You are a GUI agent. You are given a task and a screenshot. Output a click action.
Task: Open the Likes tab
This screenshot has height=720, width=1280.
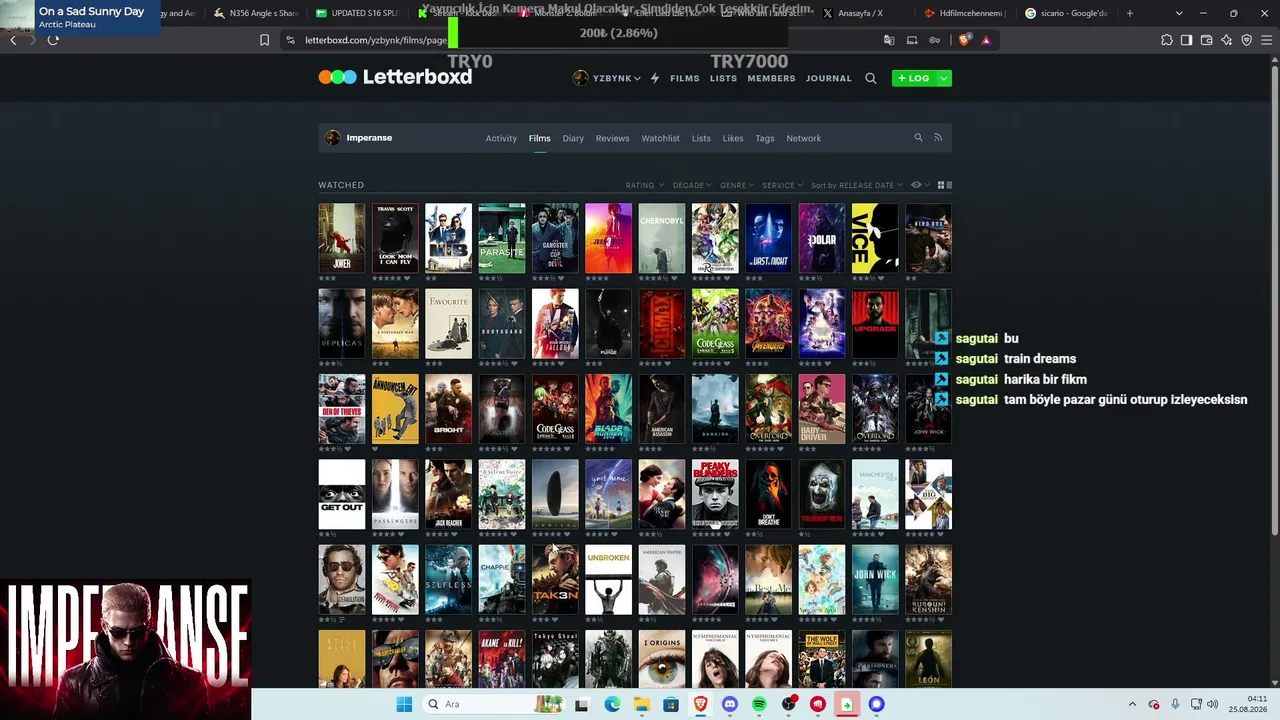click(733, 138)
